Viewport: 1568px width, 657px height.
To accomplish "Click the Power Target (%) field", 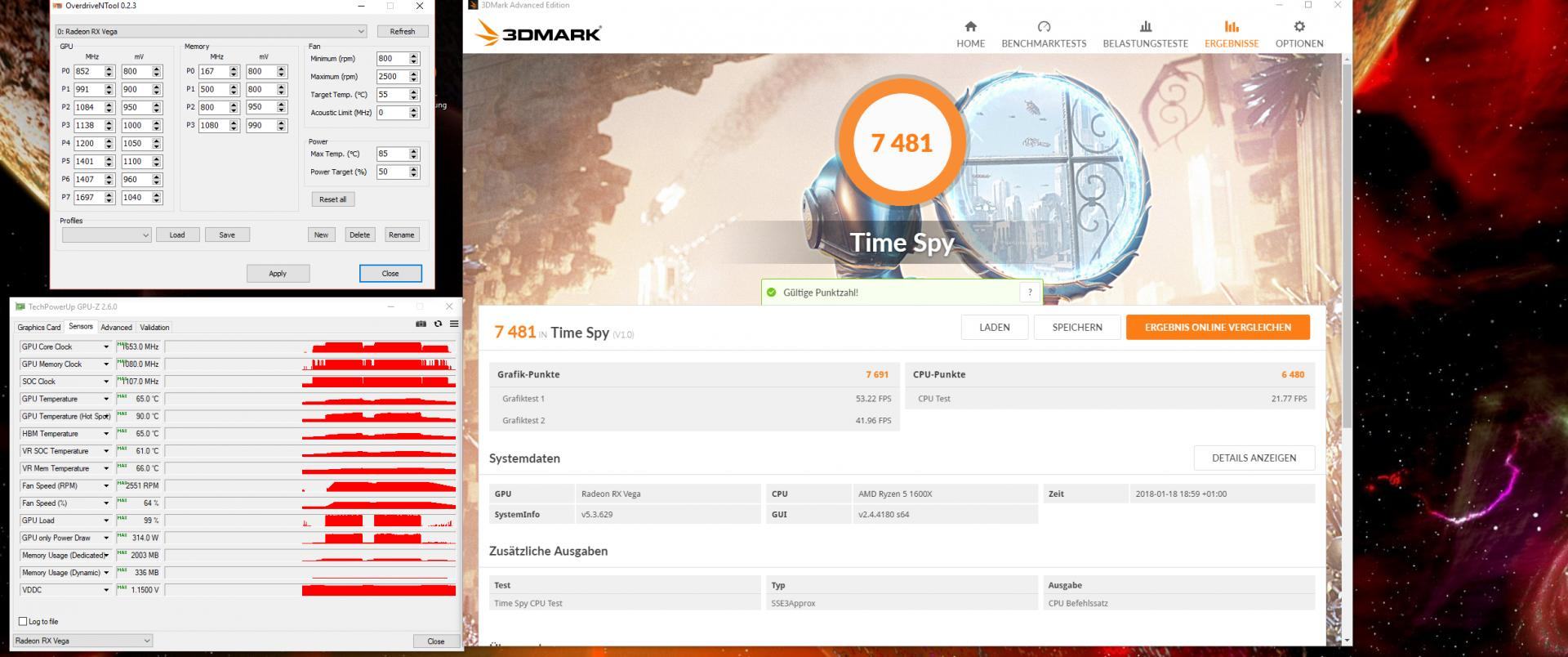I will 392,172.
